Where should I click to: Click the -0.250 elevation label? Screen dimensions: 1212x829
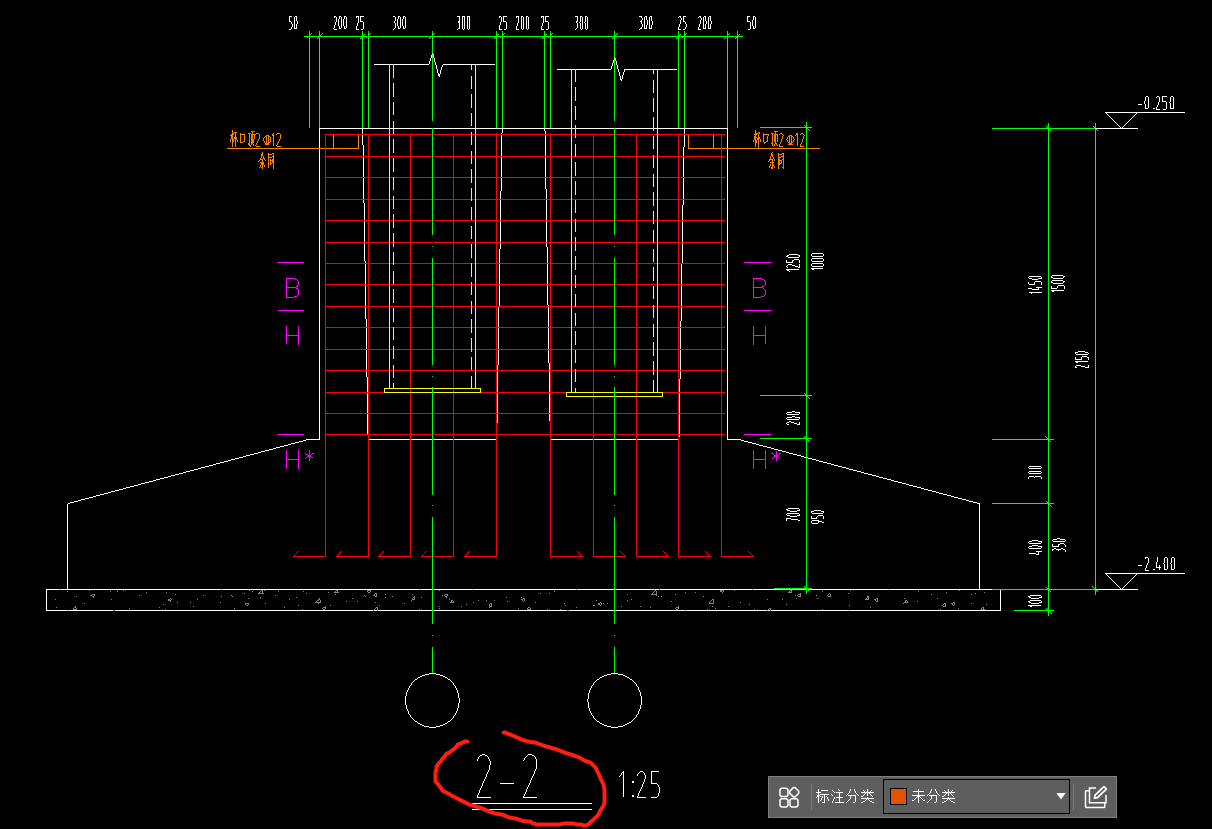pyautogui.click(x=1155, y=103)
